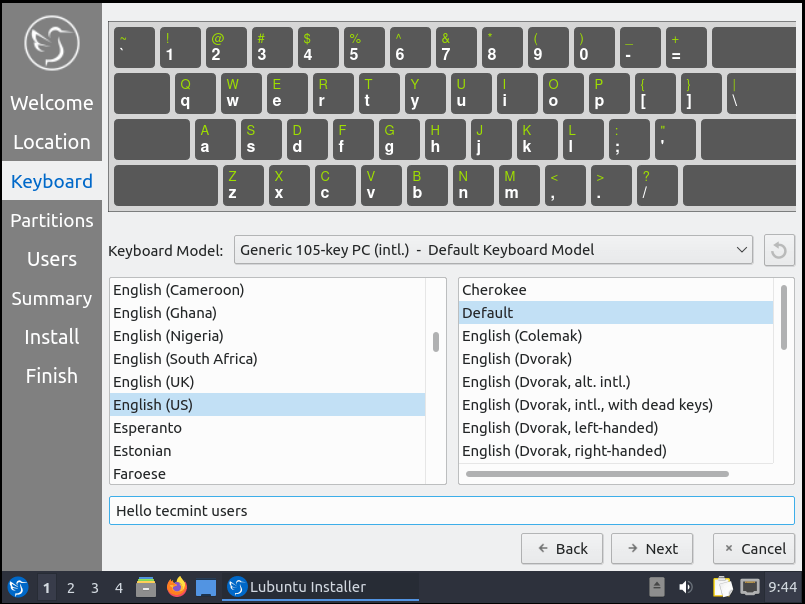Click the clock showing 9:44
805x604 pixels.
pyautogui.click(x=782, y=587)
